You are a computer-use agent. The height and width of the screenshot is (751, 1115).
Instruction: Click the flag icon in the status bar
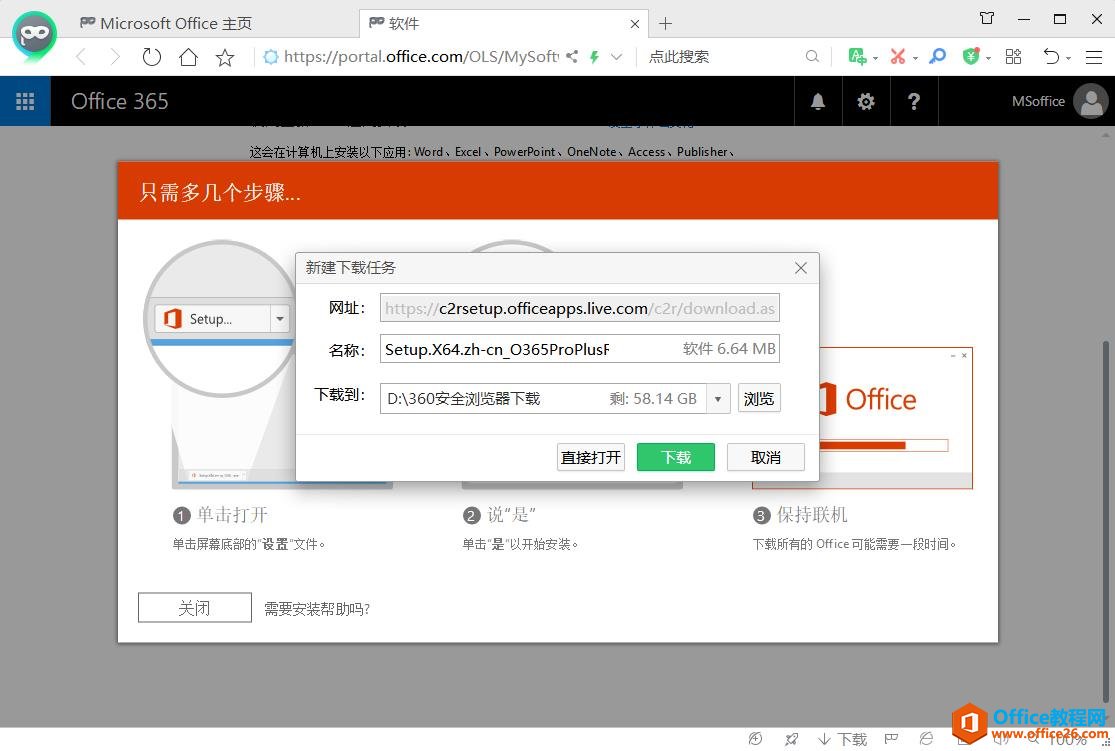[891, 740]
